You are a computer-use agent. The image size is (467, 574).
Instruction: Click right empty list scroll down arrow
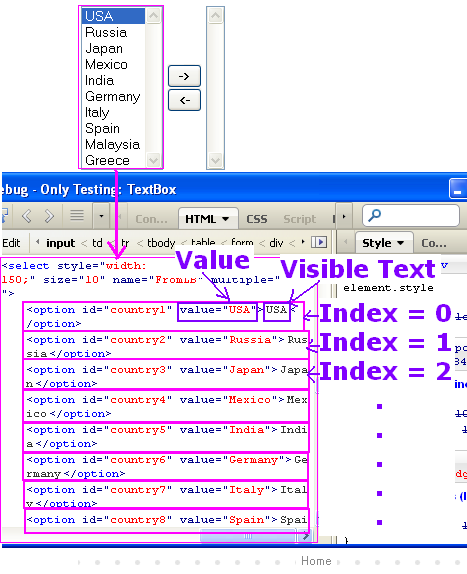point(215,160)
